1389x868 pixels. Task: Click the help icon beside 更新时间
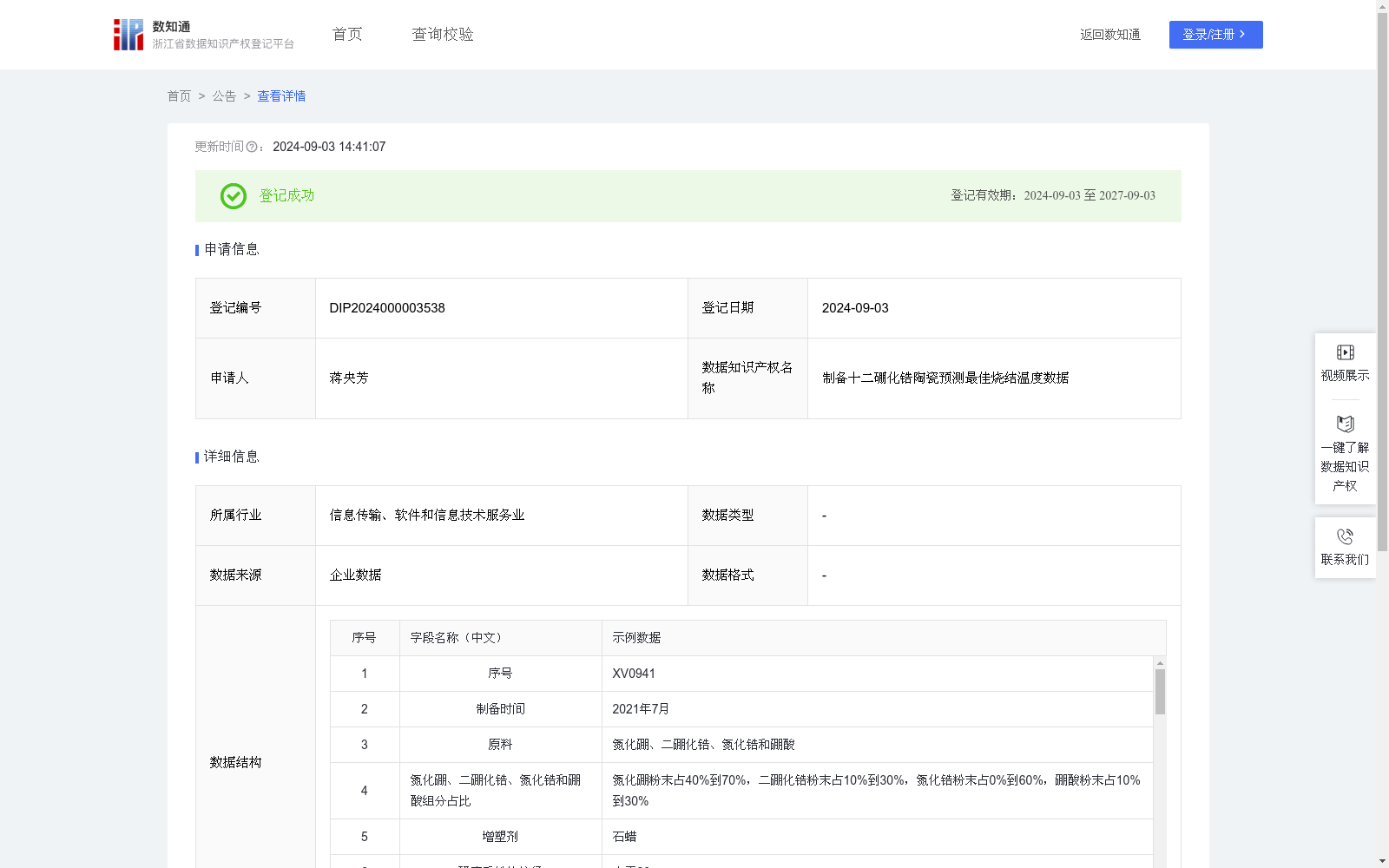pyautogui.click(x=252, y=148)
